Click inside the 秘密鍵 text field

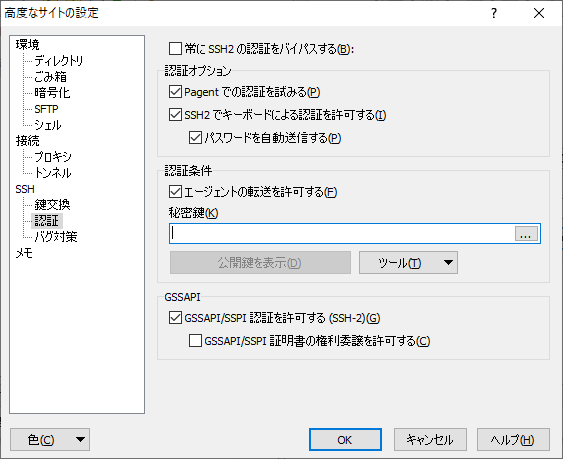[342, 233]
